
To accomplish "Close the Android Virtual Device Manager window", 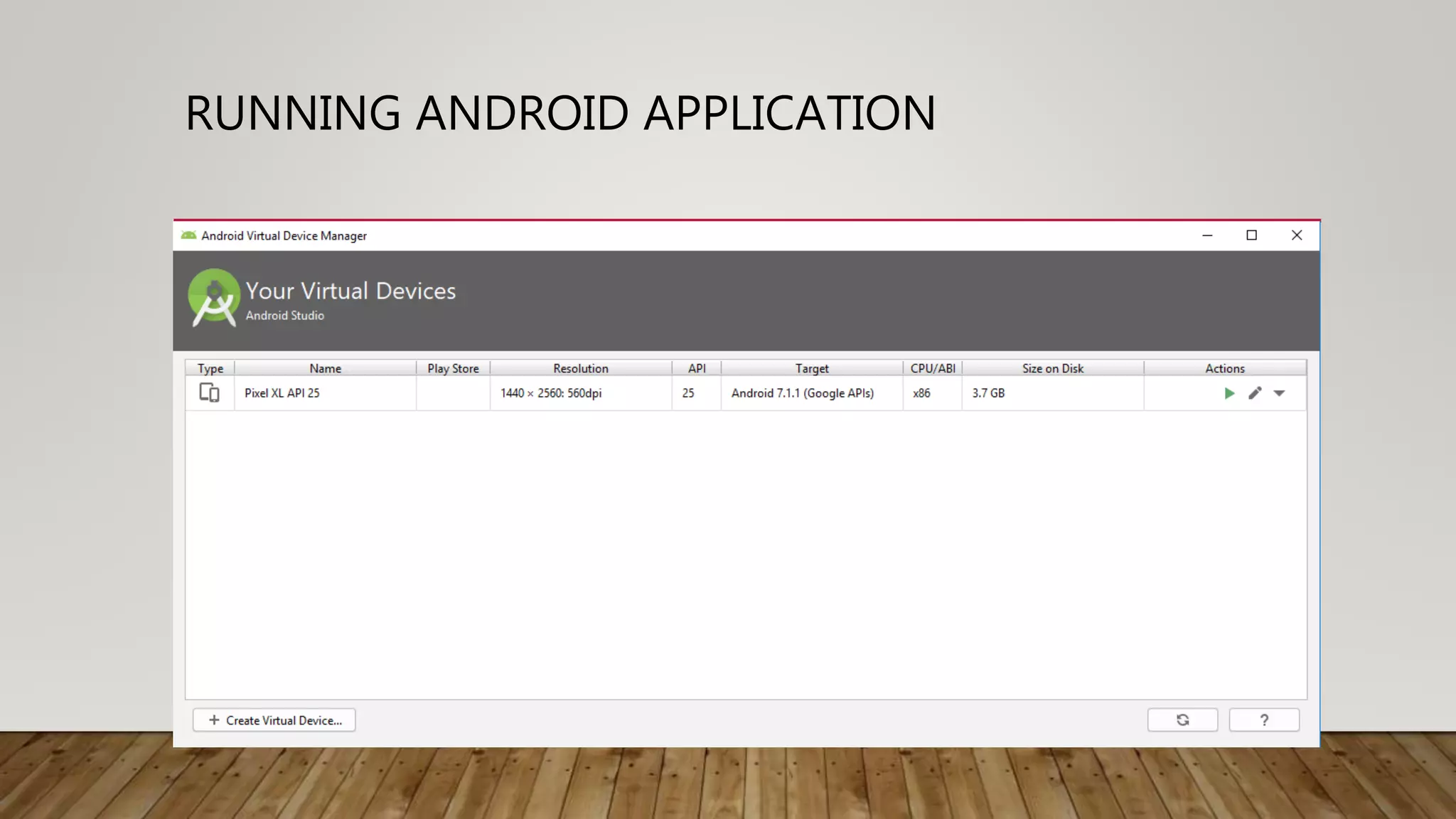I will point(1297,235).
